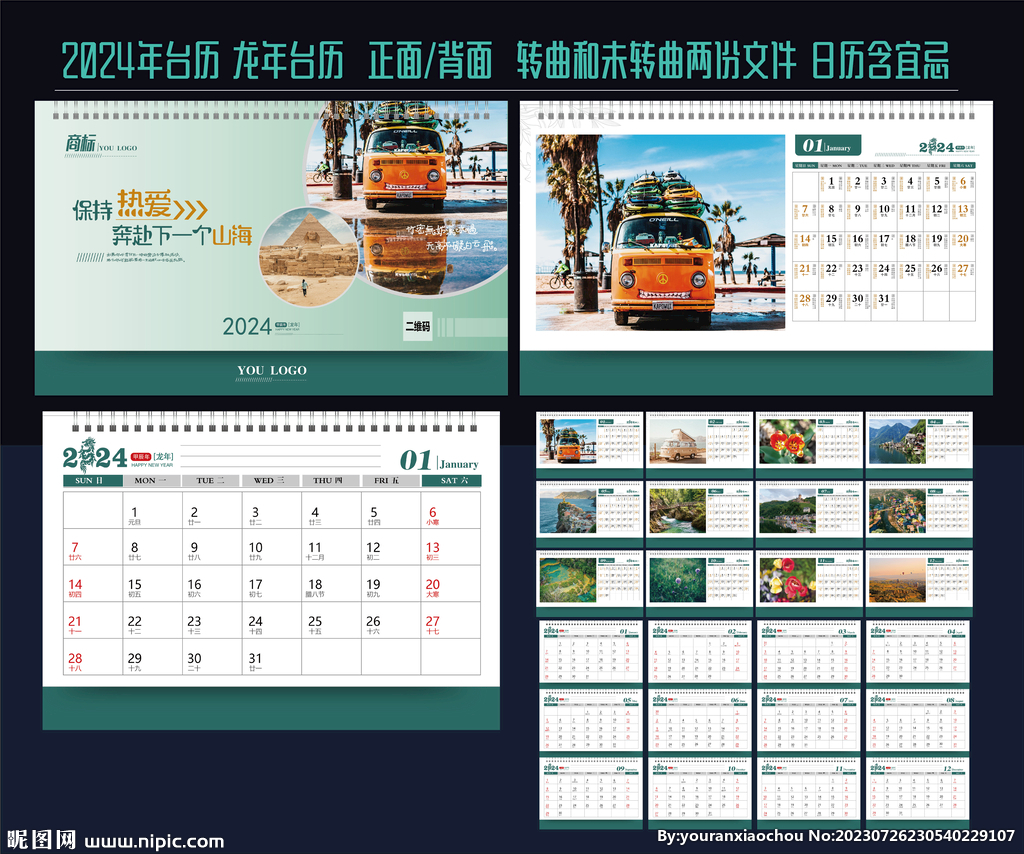Click the 'TUE 二' header on the large calendar

click(211, 481)
